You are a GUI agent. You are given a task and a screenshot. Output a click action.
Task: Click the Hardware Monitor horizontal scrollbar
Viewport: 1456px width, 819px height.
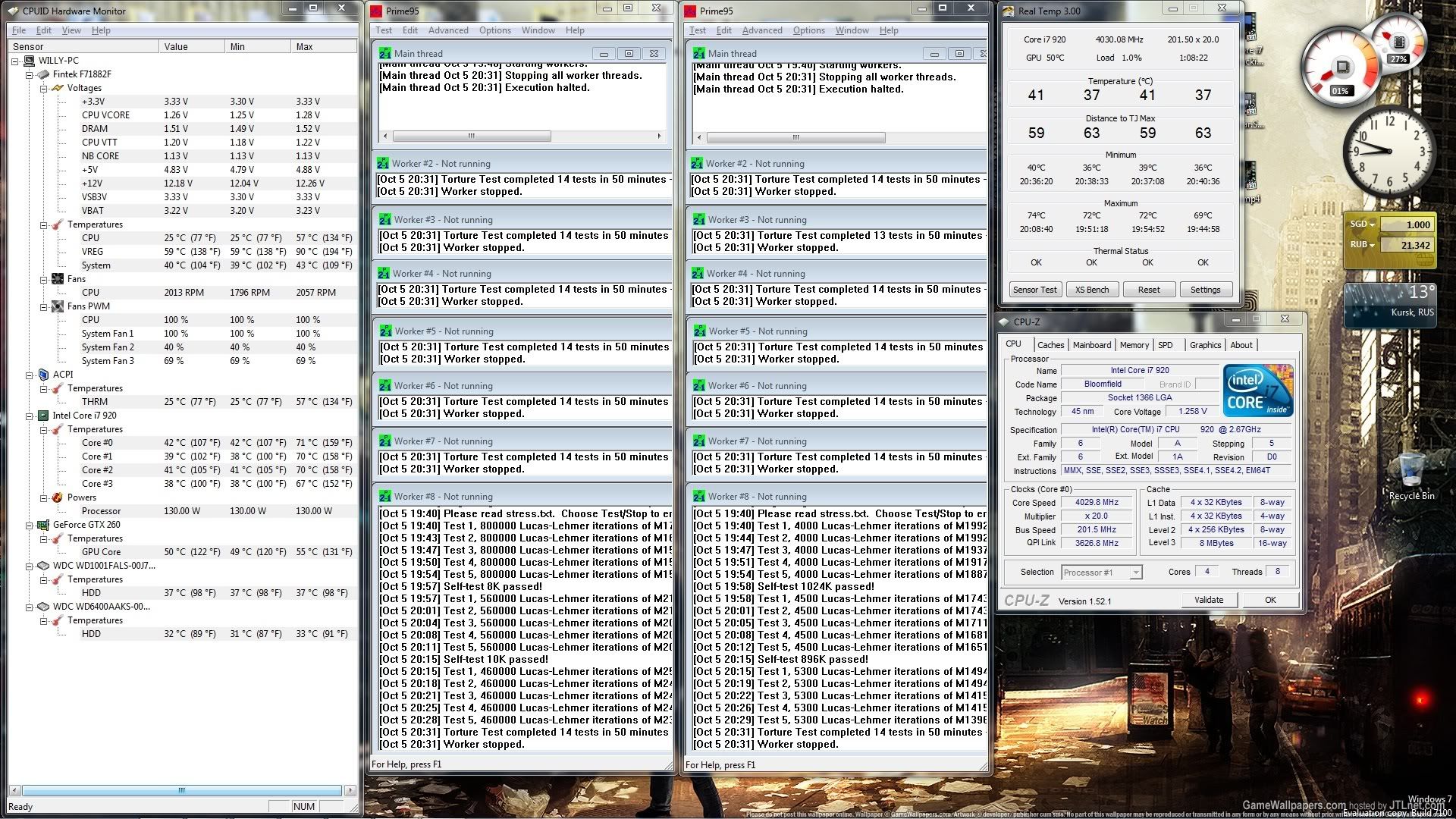pyautogui.click(x=182, y=790)
